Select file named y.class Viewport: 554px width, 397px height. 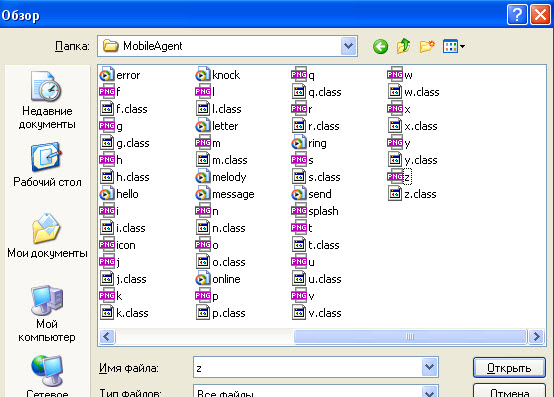[413, 160]
